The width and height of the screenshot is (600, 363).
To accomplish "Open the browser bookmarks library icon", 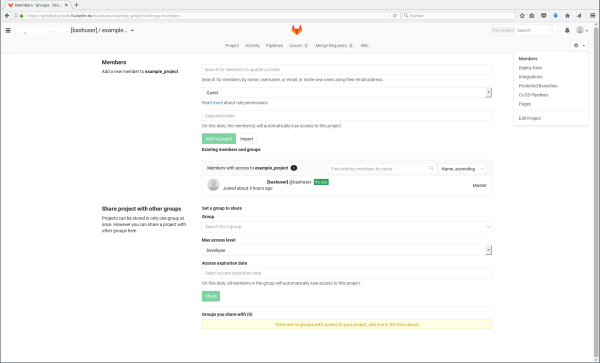I will pyautogui.click(x=532, y=16).
